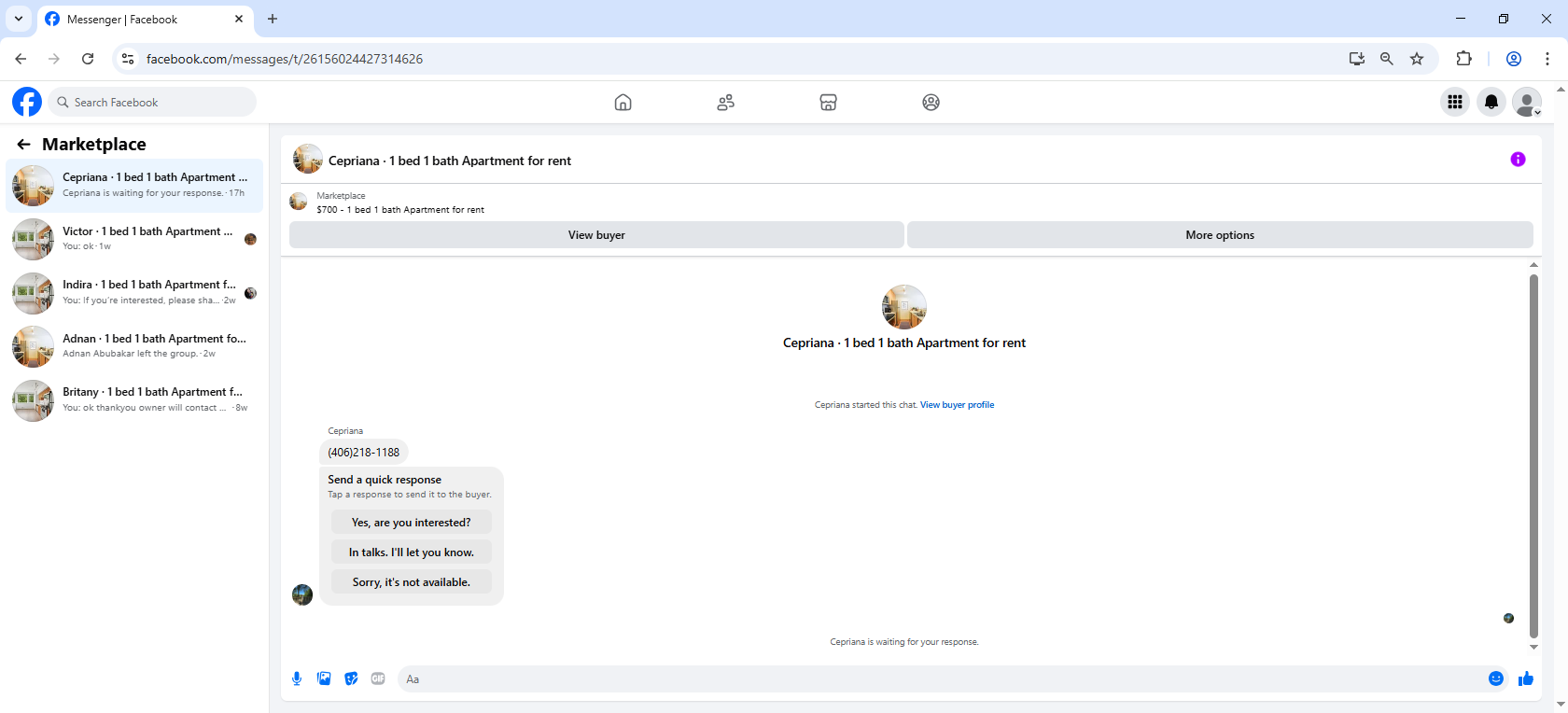Open emoji picker in message box
The height and width of the screenshot is (713, 1568).
1495,678
